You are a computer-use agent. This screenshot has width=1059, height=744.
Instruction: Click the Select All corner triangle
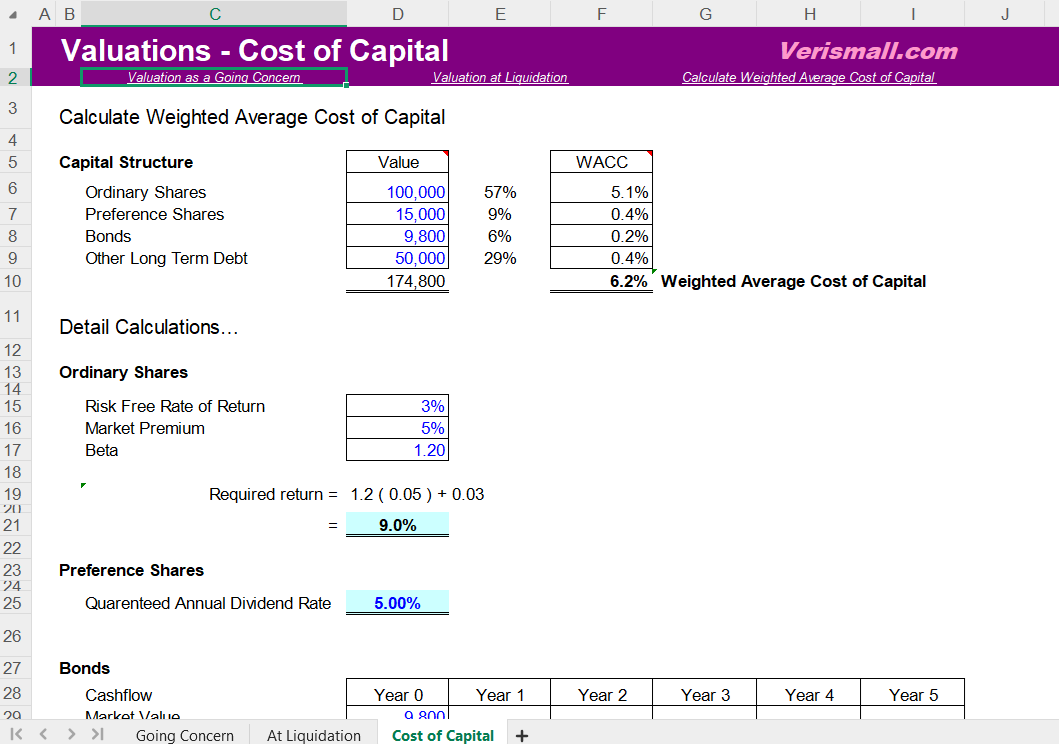click(x=12, y=15)
